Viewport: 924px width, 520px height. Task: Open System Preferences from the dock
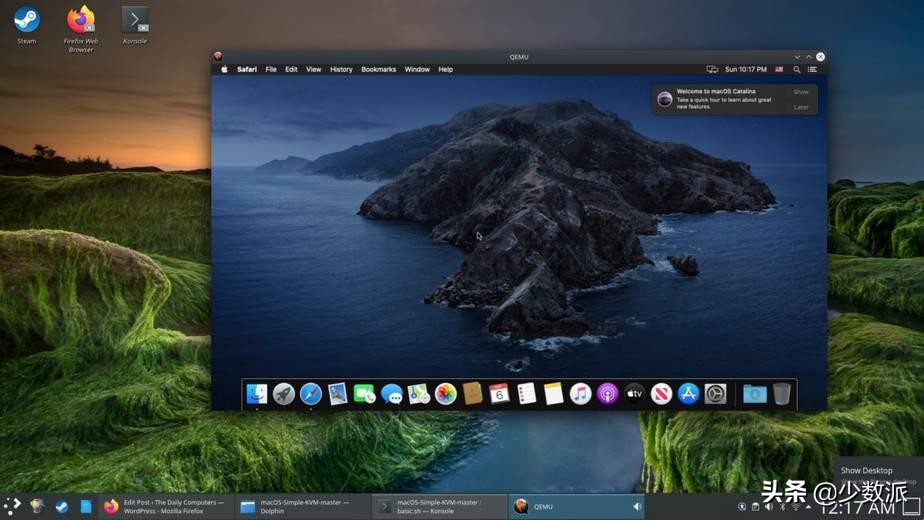click(715, 394)
